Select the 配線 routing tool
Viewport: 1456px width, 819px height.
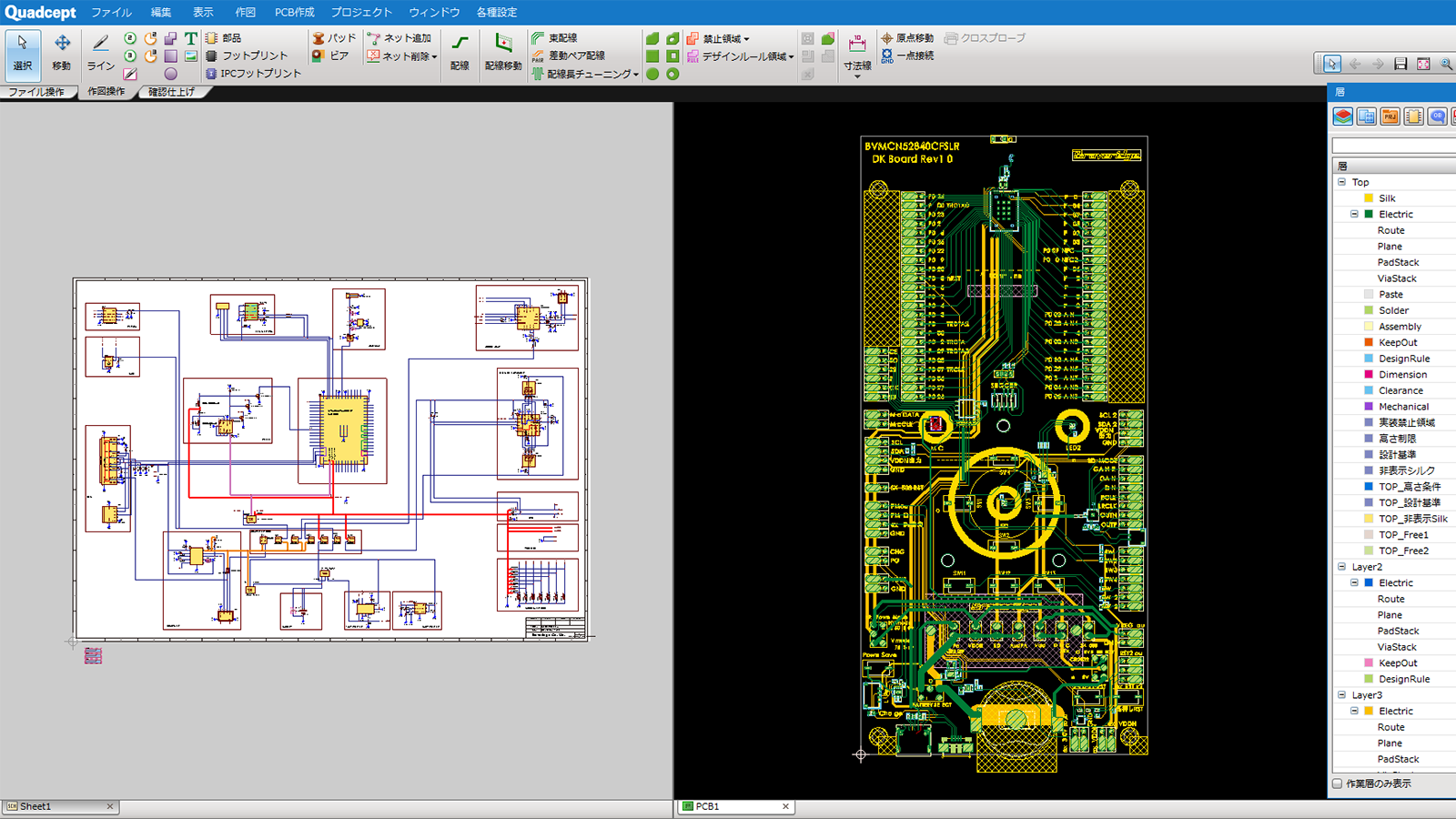click(x=460, y=52)
